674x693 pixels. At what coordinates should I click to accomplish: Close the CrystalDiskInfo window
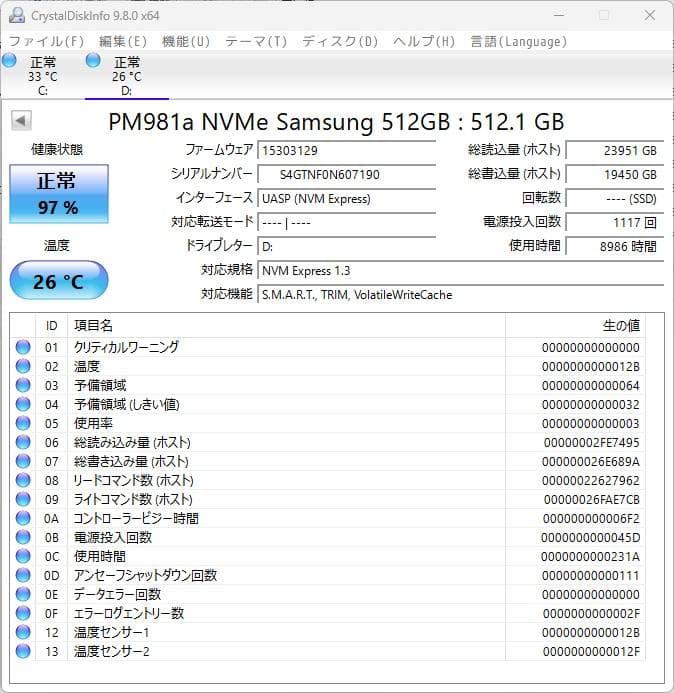point(649,15)
